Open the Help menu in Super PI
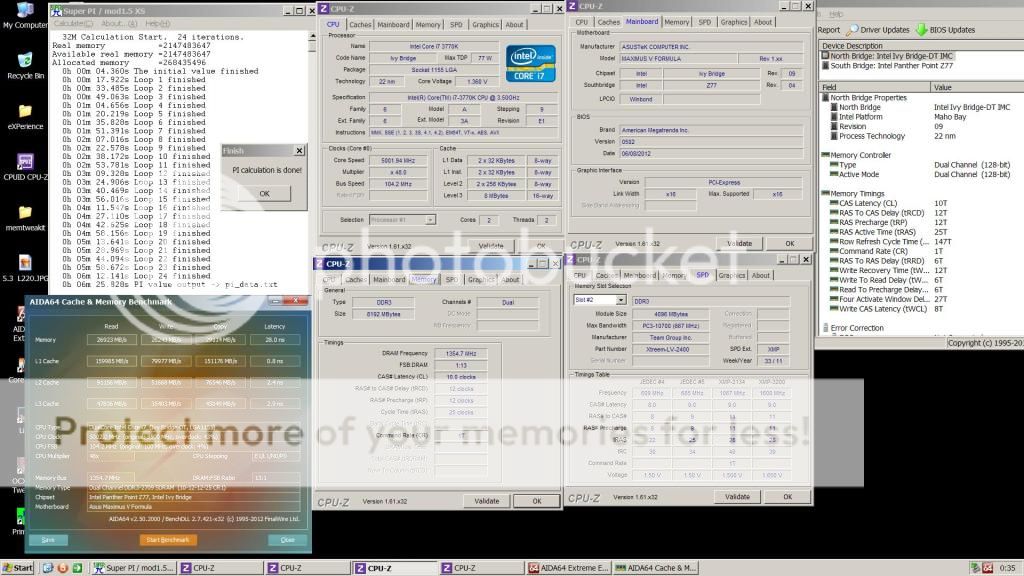The image size is (1024, 576). (157, 24)
